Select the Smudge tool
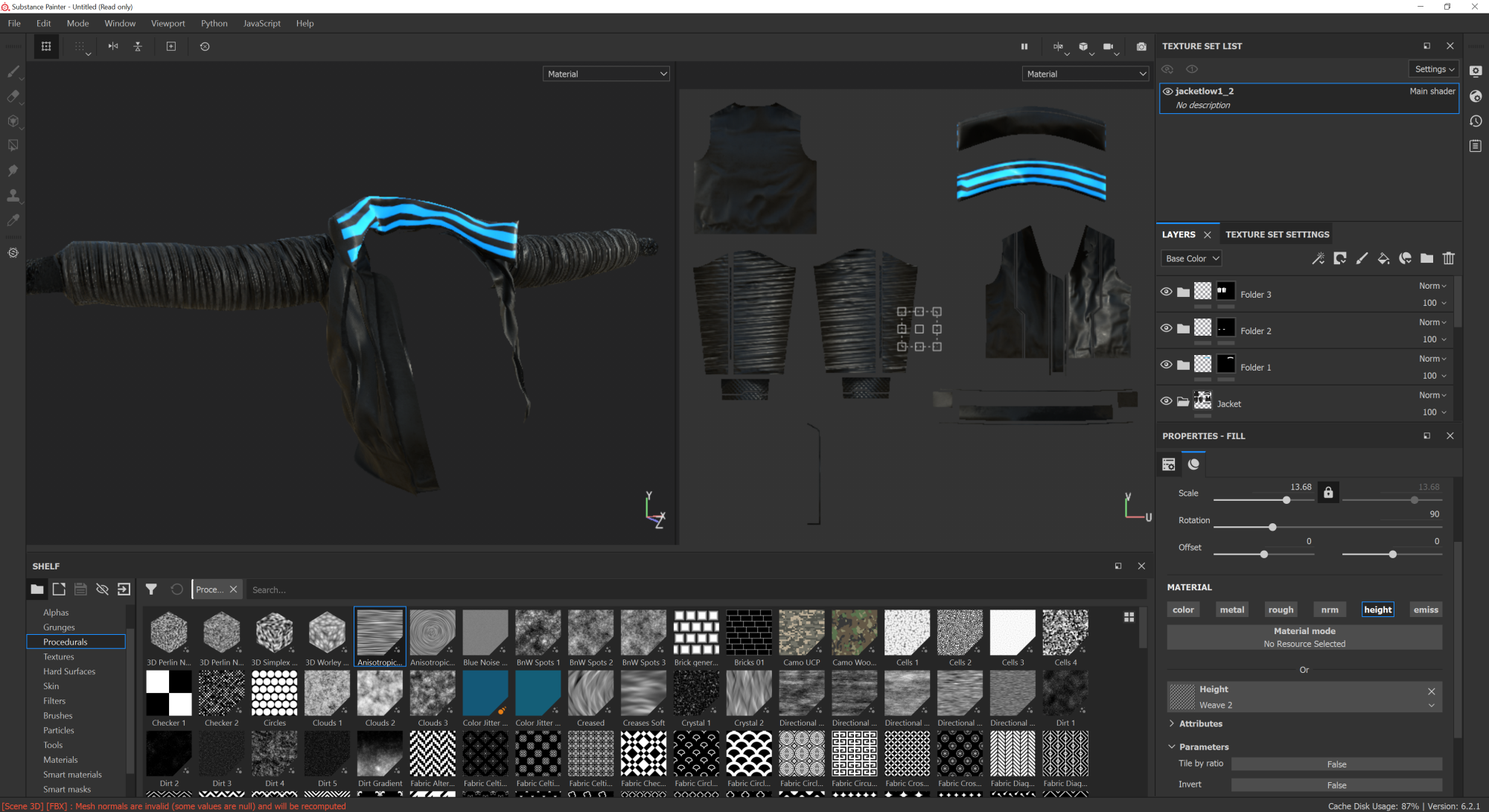The image size is (1489, 812). pos(13,170)
